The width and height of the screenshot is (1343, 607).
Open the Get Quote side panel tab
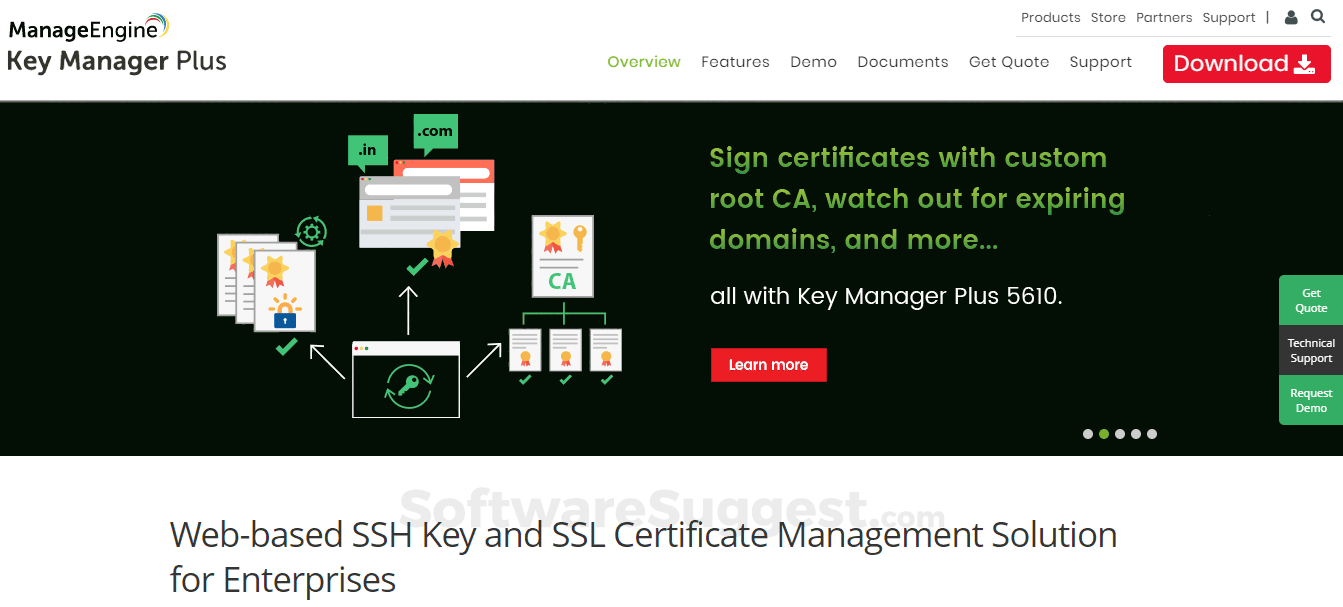pyautogui.click(x=1311, y=300)
